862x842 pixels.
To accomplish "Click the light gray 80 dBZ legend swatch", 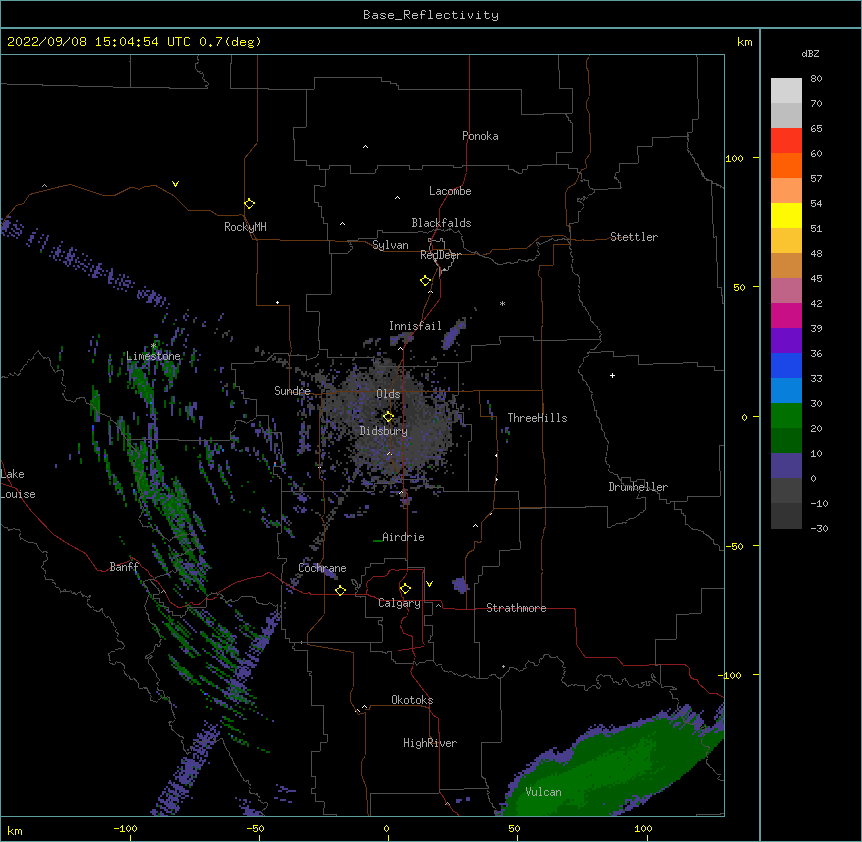I will coord(786,90).
